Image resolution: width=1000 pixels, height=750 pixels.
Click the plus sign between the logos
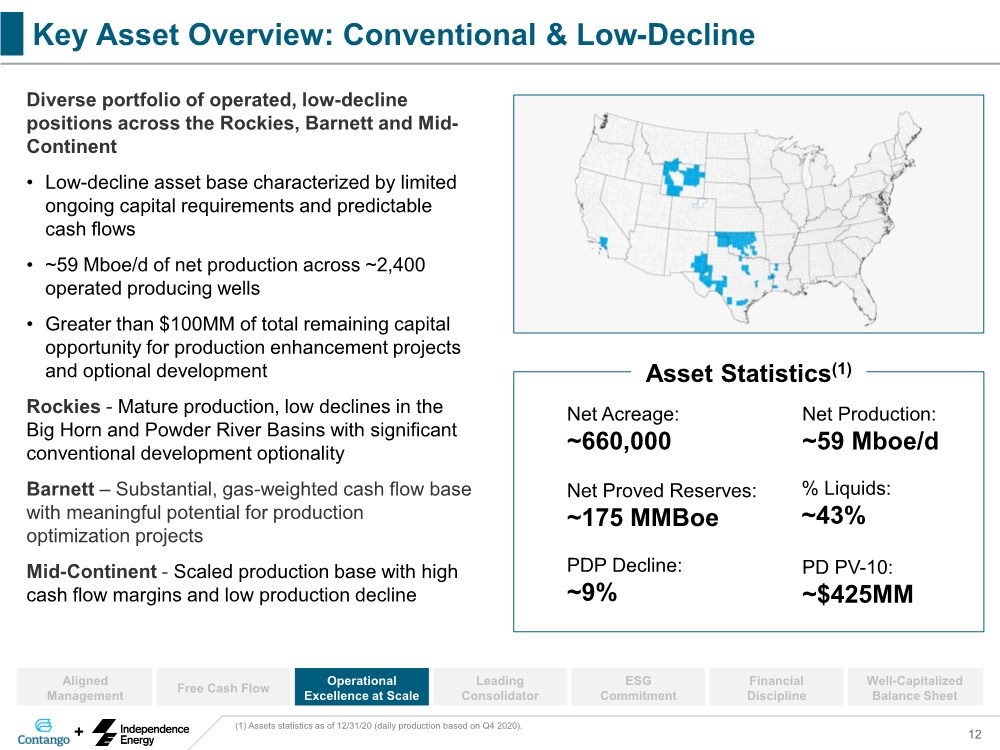[x=78, y=732]
